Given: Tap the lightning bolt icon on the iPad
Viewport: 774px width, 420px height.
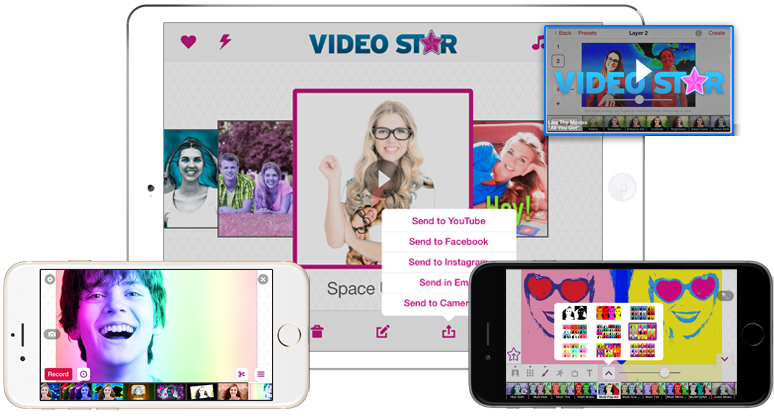Looking at the screenshot, I should click(x=225, y=41).
